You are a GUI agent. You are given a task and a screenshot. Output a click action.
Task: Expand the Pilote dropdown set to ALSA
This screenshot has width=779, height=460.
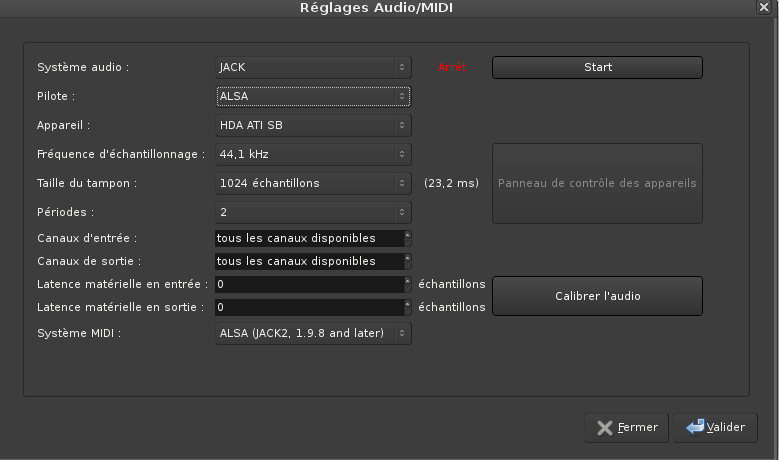[313, 96]
